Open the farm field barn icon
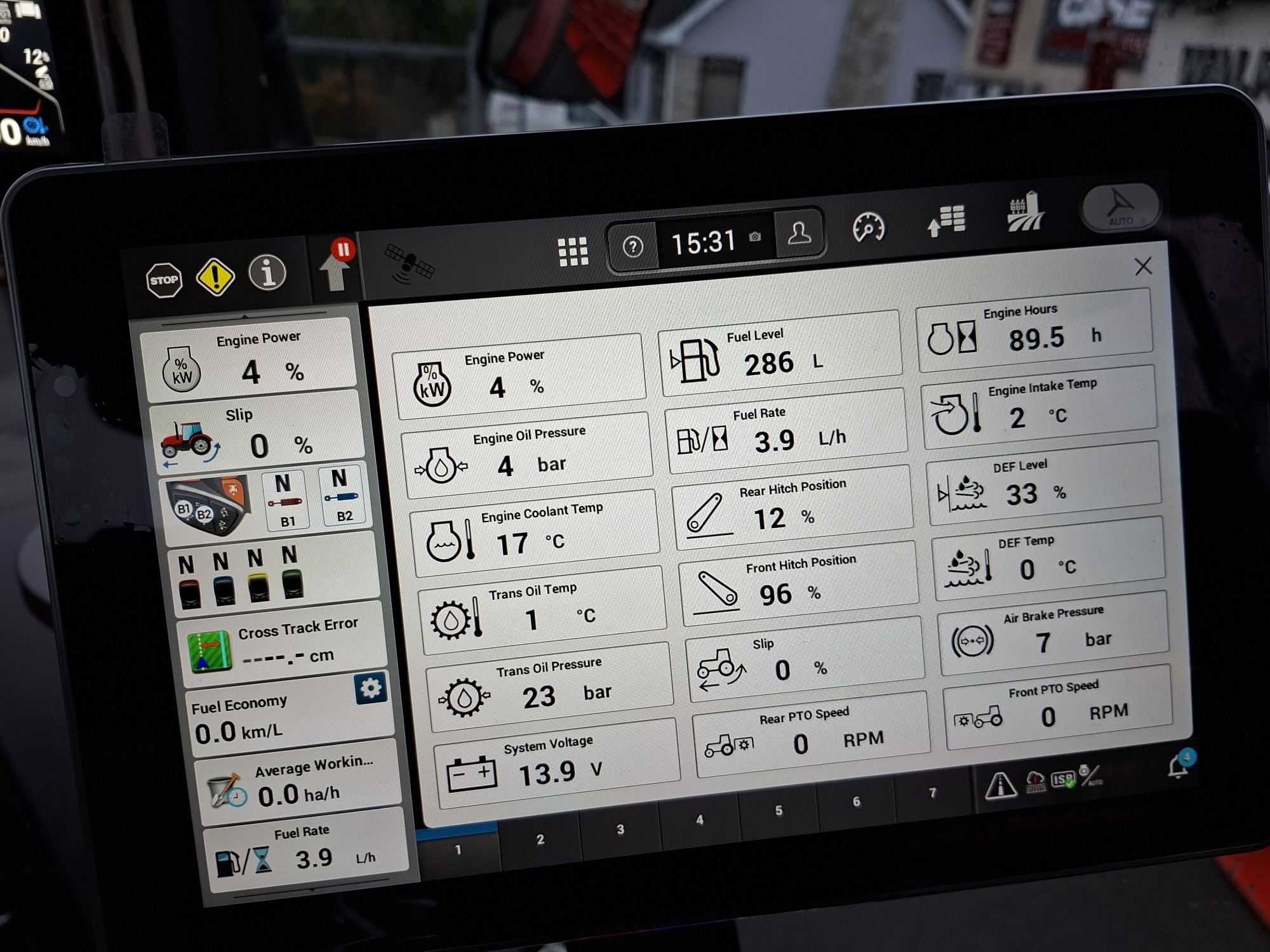The height and width of the screenshot is (952, 1270). pos(1025,213)
